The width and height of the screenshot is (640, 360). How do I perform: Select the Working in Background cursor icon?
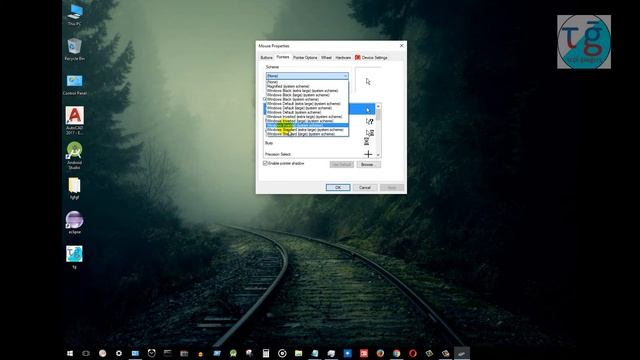(369, 132)
